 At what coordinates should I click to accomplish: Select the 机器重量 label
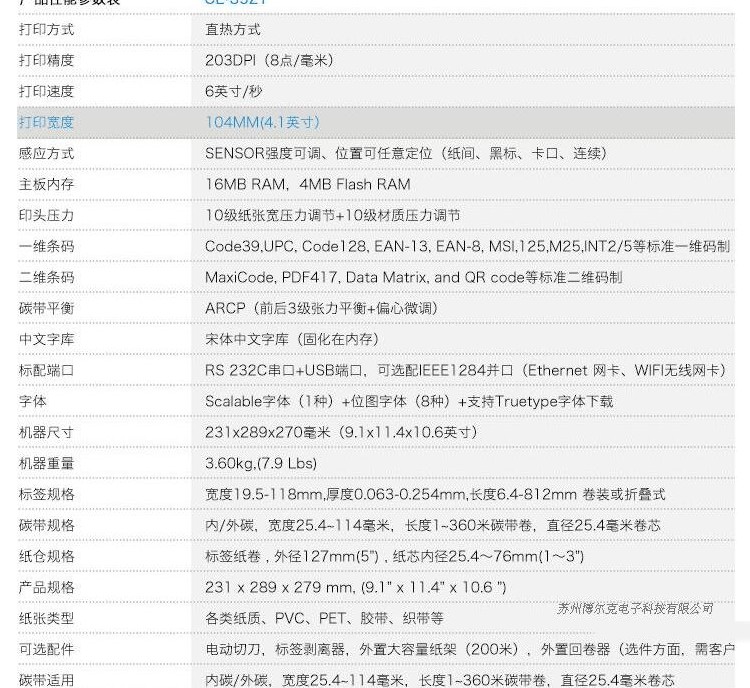(x=46, y=463)
